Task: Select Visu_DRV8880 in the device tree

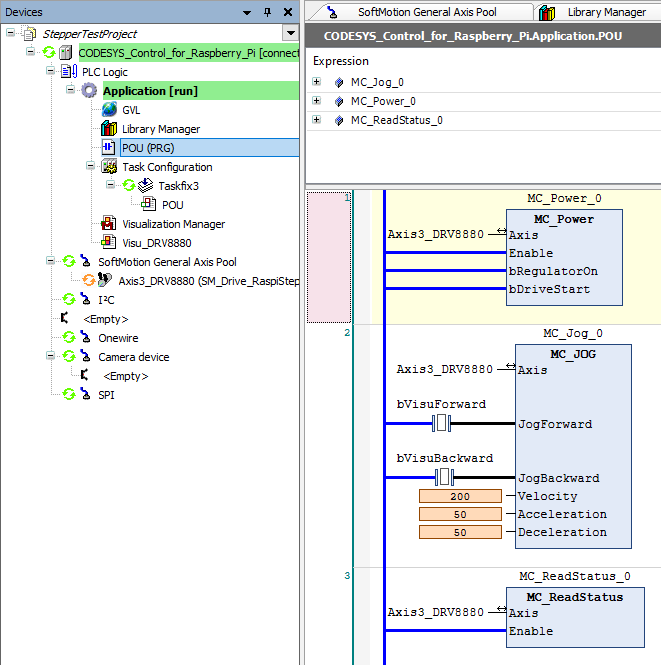Action: (x=156, y=243)
